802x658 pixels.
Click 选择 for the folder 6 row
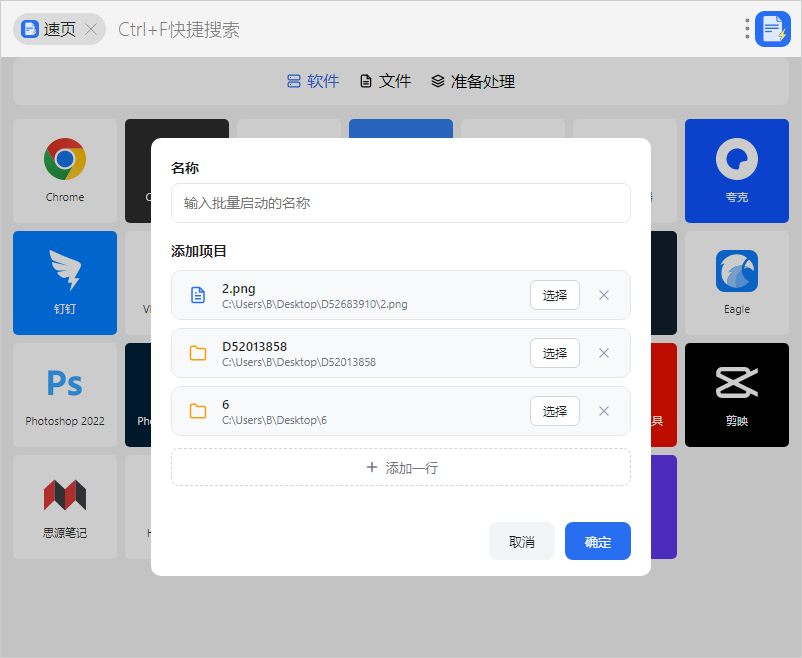(554, 411)
